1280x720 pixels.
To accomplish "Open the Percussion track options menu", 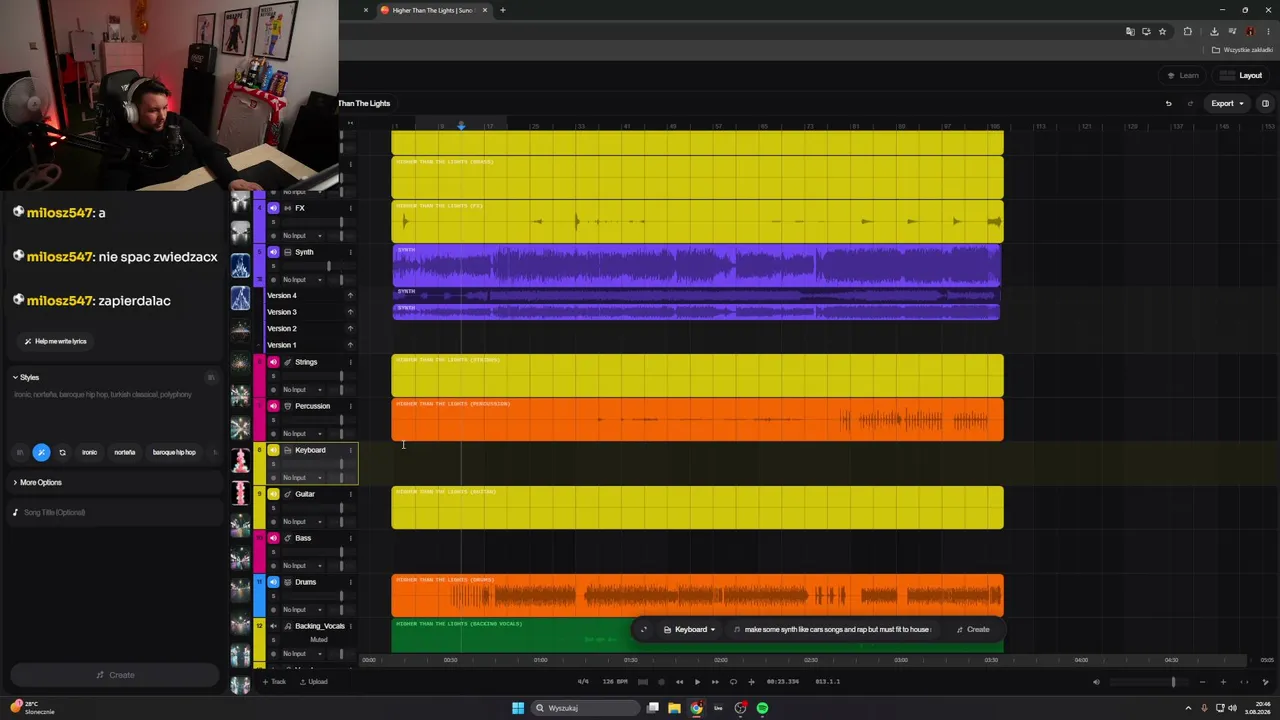I will pyautogui.click(x=350, y=406).
